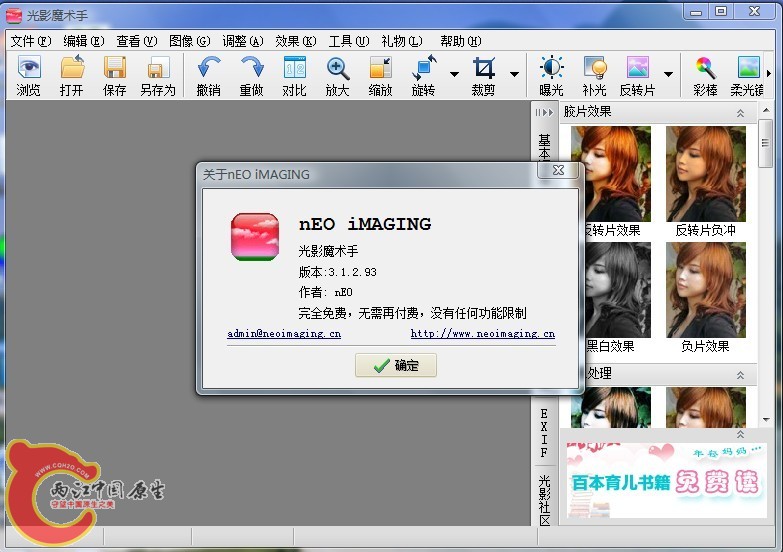The image size is (783, 552).
Task: Switch to the EXIF side tab
Action: pos(544,433)
